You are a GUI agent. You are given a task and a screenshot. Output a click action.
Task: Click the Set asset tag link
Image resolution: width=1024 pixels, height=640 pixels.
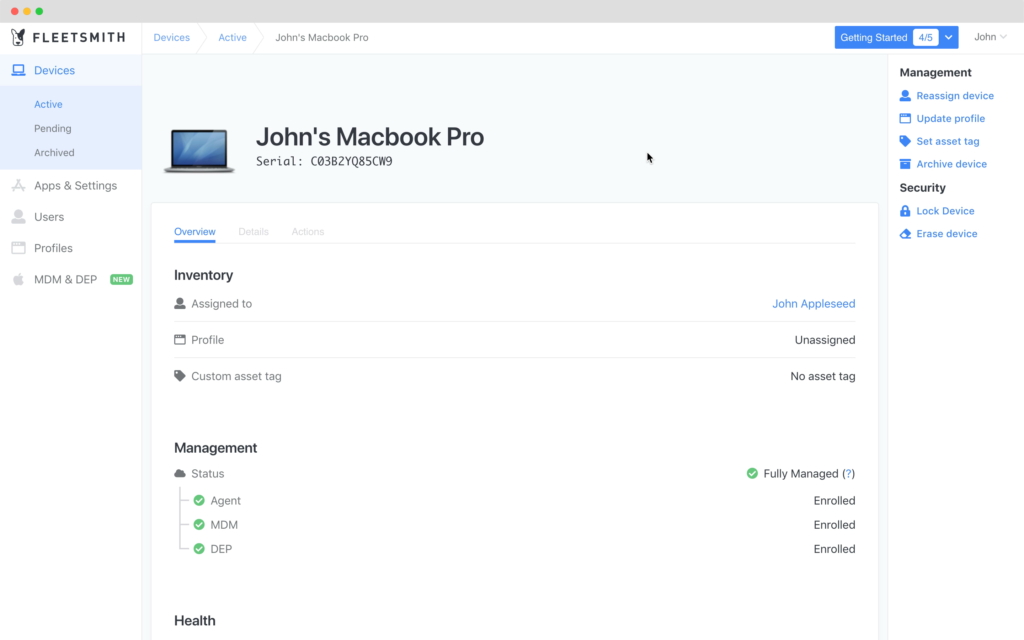pos(948,141)
